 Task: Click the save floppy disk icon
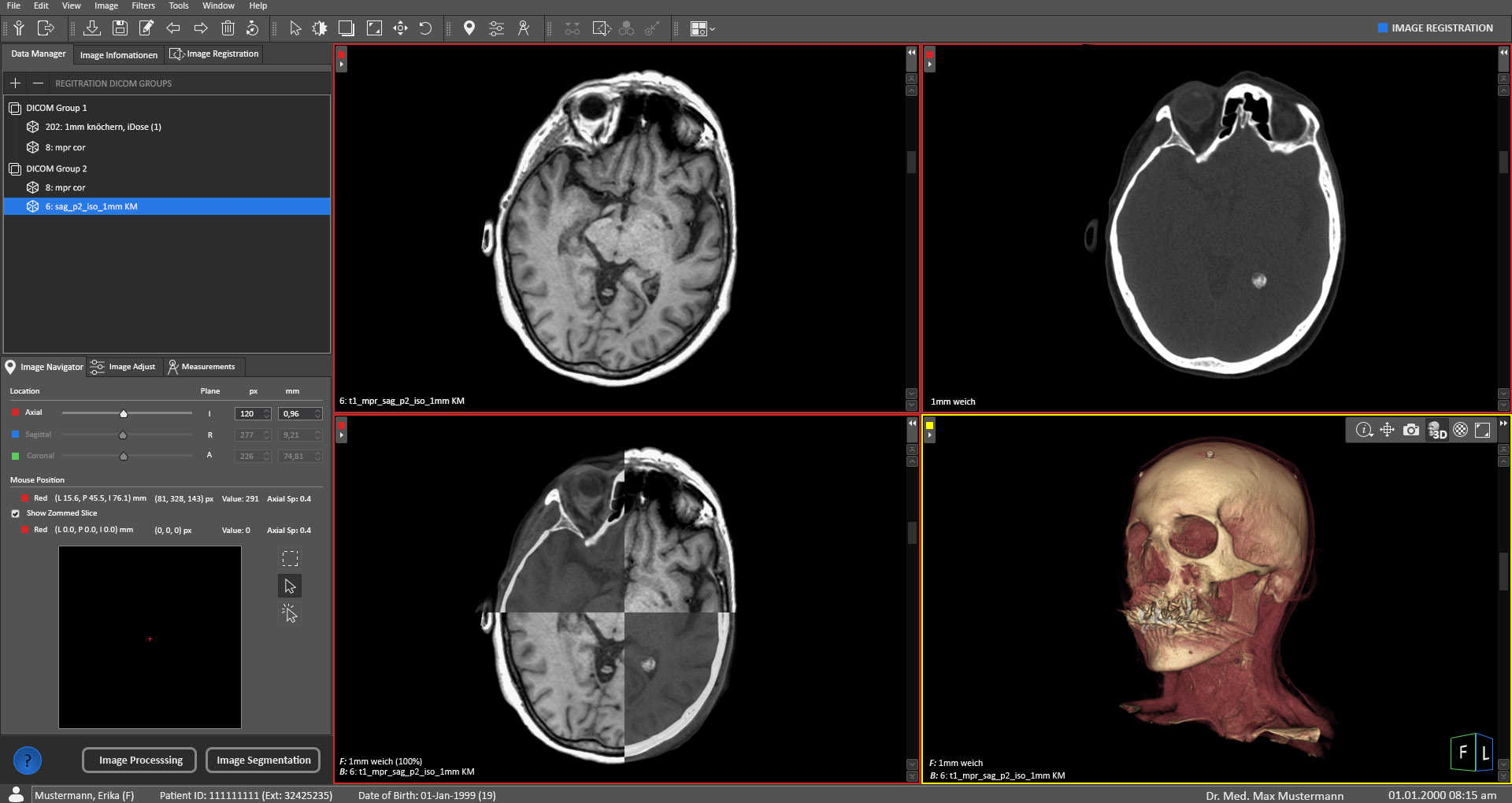click(x=120, y=28)
